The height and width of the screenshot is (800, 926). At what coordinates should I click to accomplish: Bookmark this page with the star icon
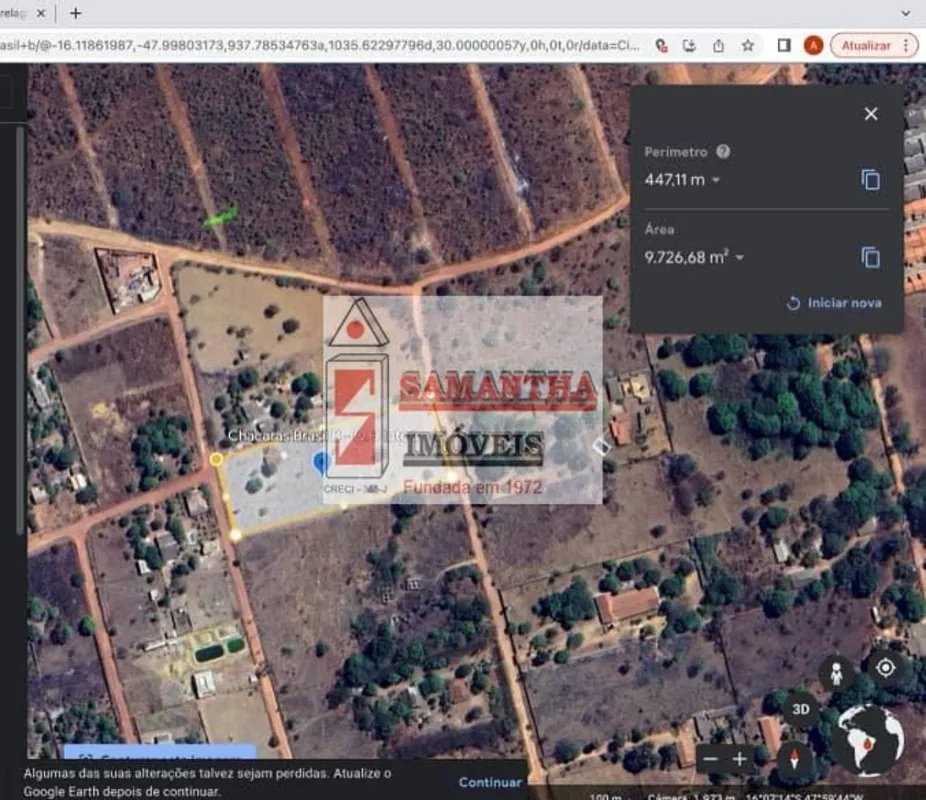tap(747, 45)
